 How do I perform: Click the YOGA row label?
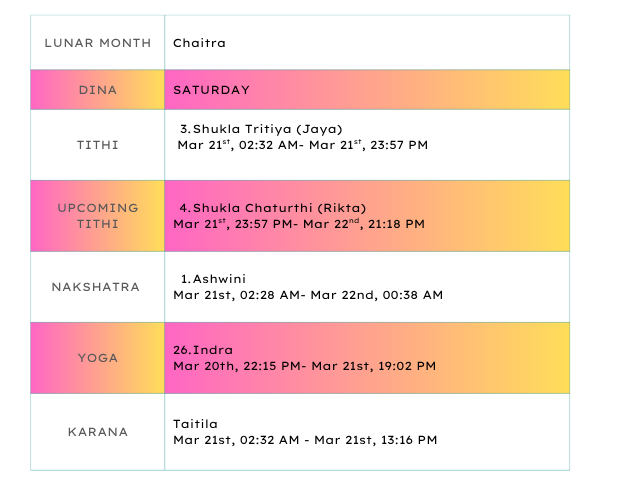tap(98, 358)
